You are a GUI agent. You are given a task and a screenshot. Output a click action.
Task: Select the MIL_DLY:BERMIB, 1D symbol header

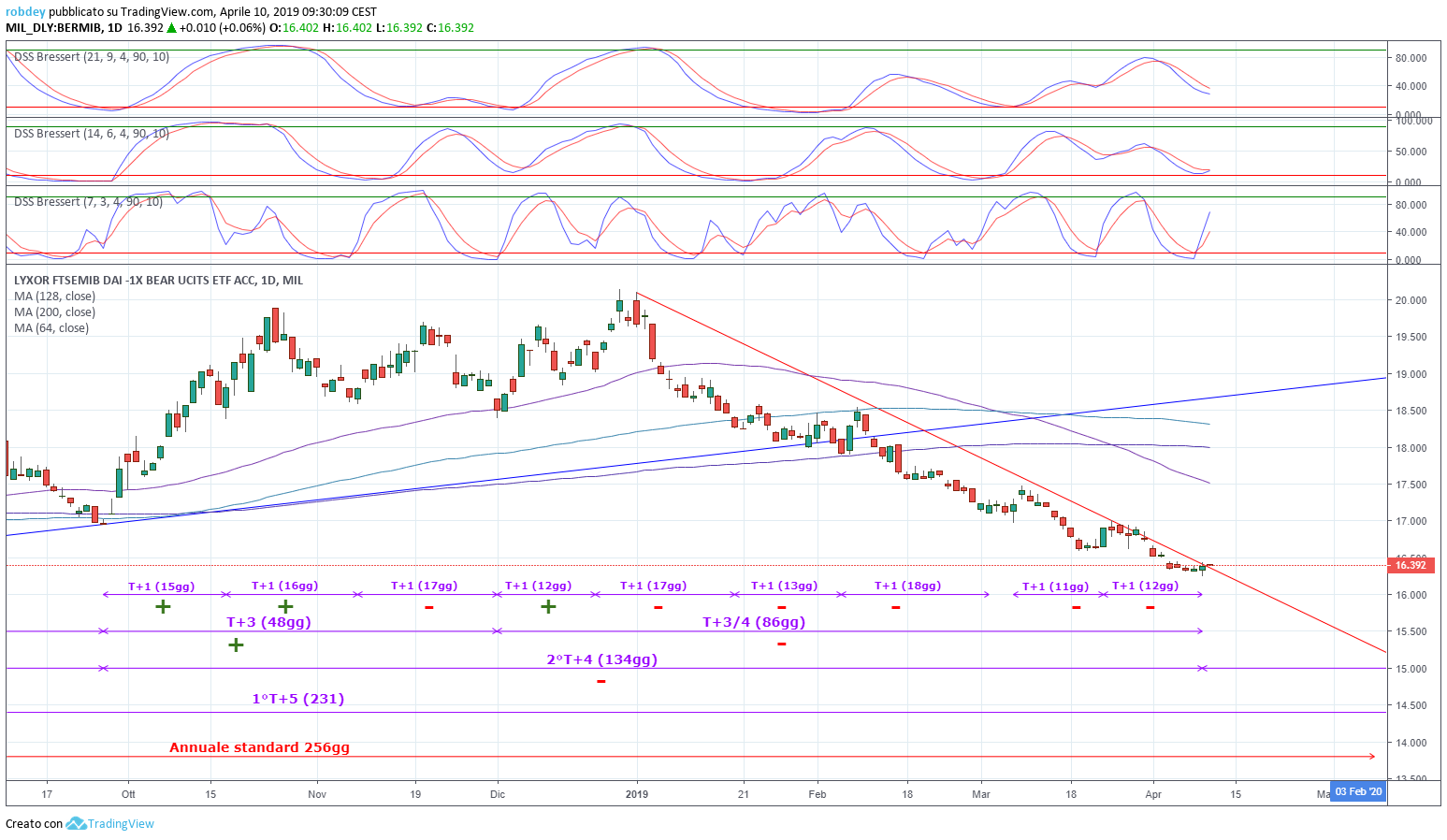64,28
